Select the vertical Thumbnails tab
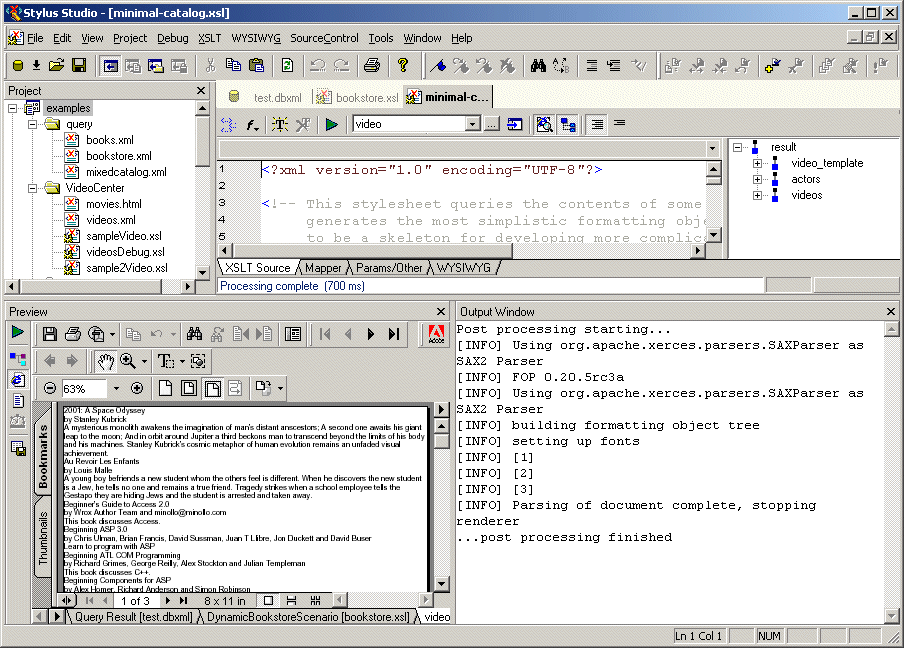The width and height of the screenshot is (904, 648). [43, 541]
